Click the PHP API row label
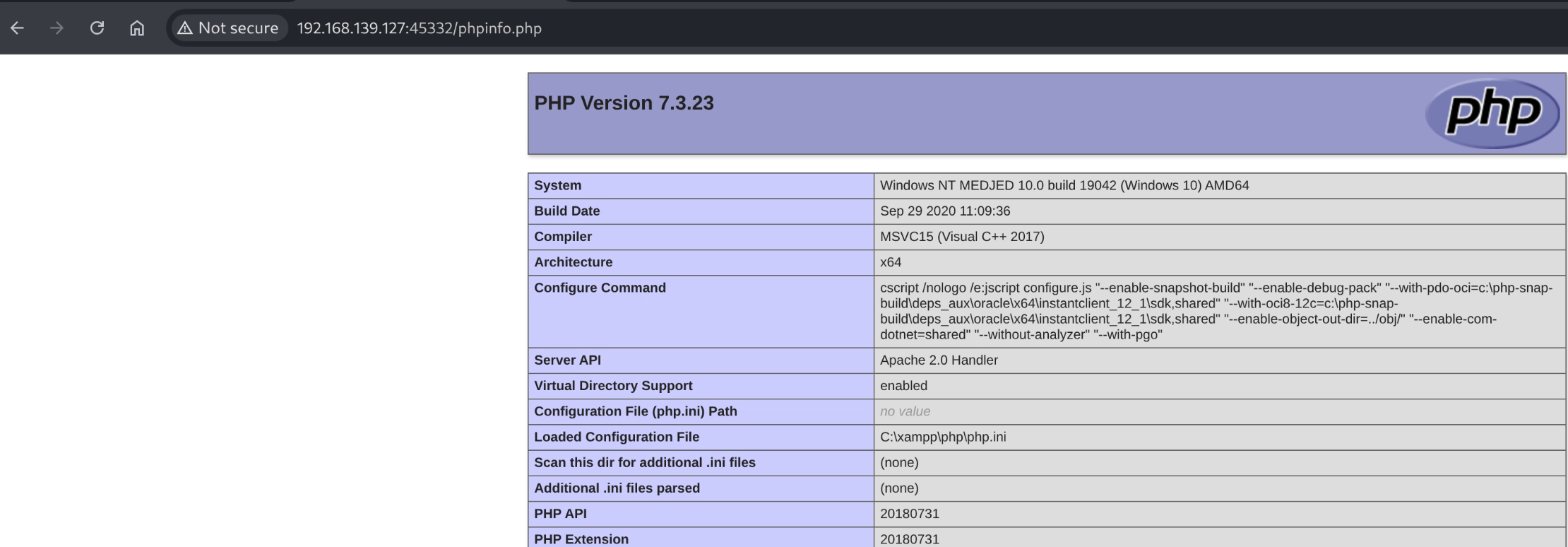 560,514
